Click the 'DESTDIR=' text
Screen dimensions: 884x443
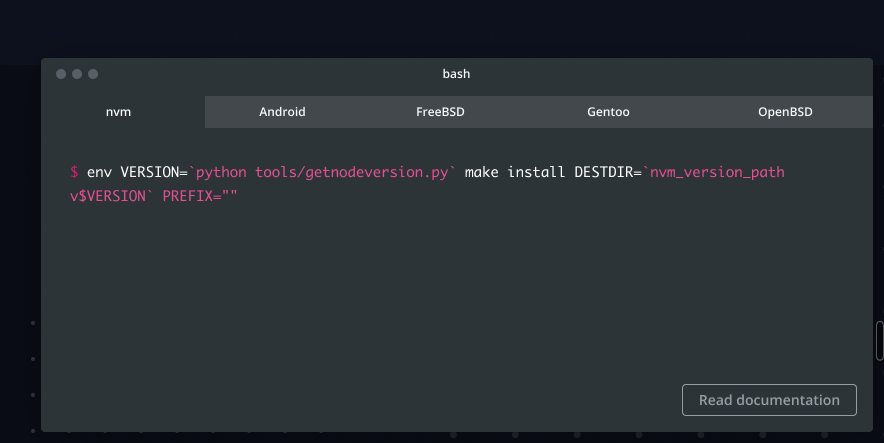pyautogui.click(x=608, y=172)
